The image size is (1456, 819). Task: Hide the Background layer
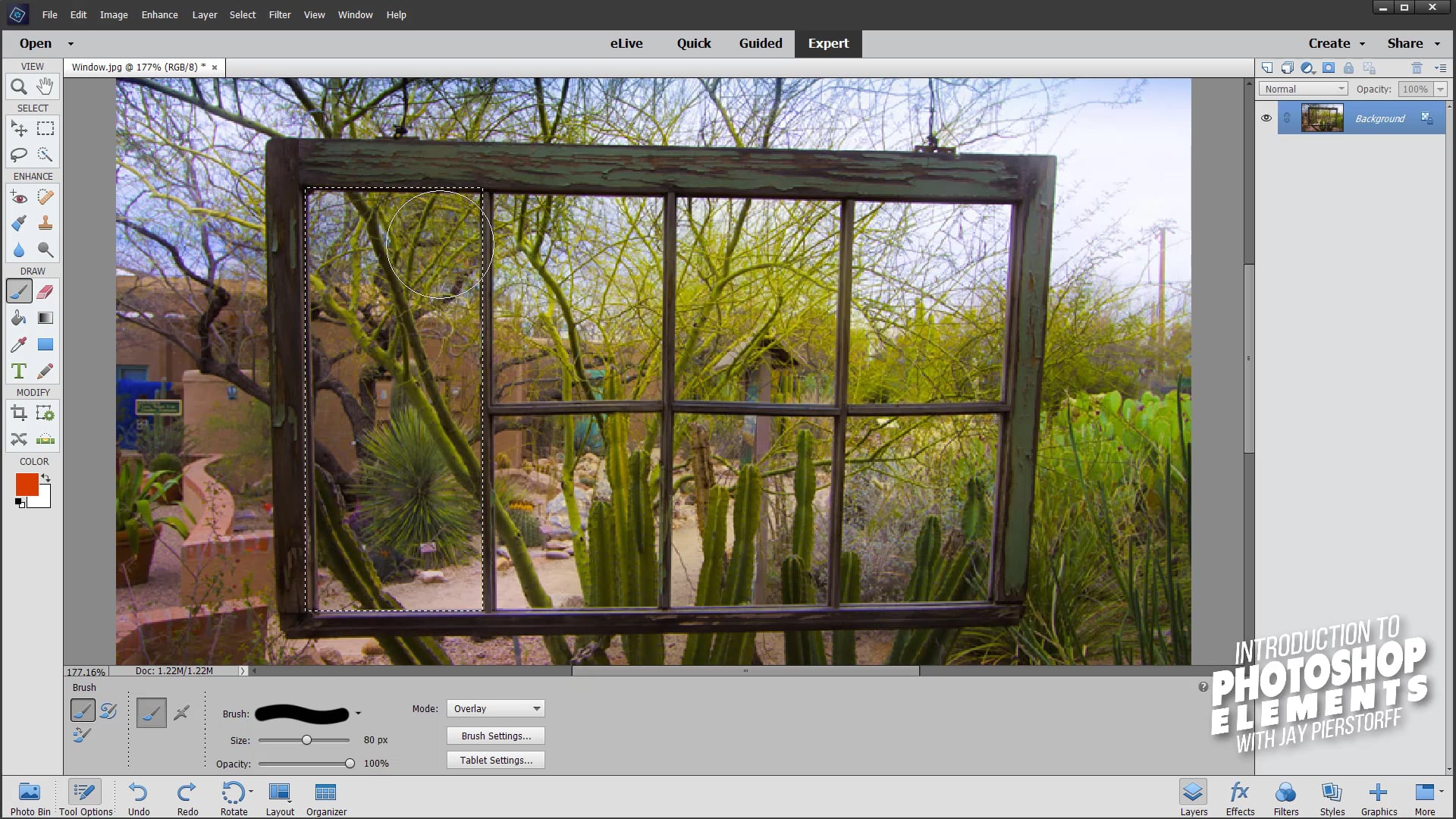[x=1266, y=118]
